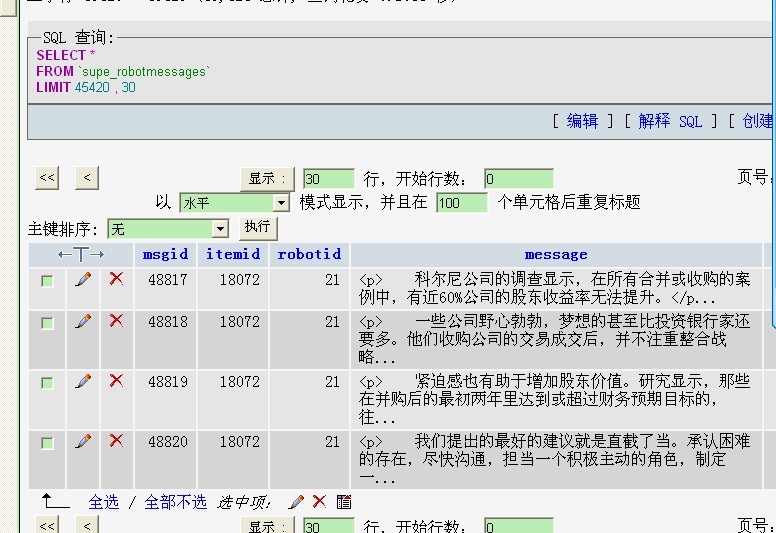
Task: Click bottom 开始行数 field showing 0
Action: point(519,526)
